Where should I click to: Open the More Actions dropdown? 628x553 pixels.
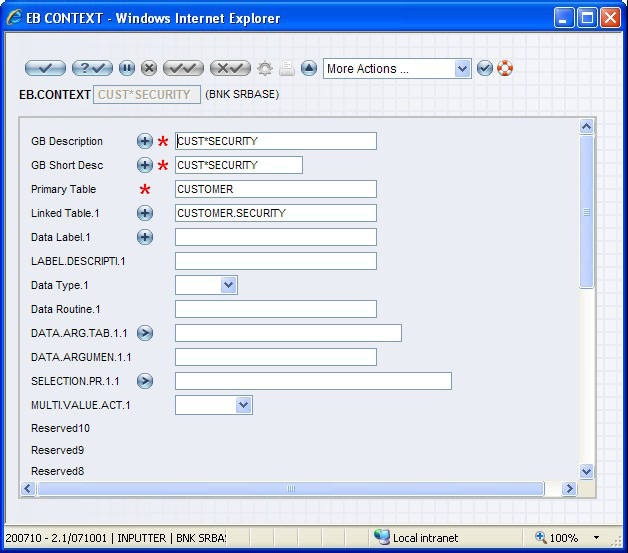click(x=397, y=69)
